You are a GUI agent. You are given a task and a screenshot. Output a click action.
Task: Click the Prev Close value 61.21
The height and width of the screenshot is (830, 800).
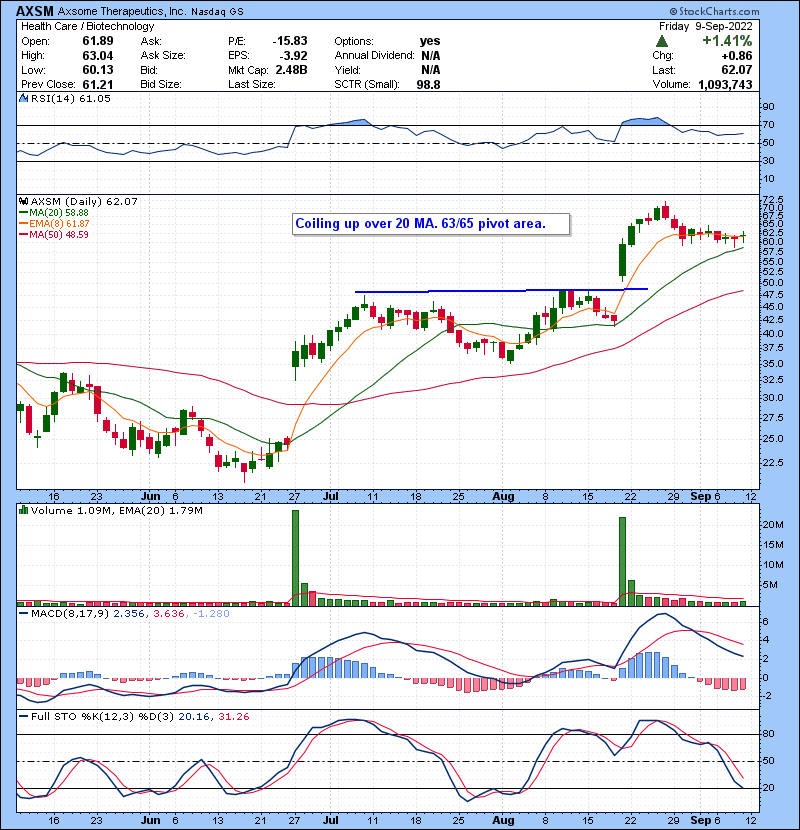pyautogui.click(x=97, y=84)
